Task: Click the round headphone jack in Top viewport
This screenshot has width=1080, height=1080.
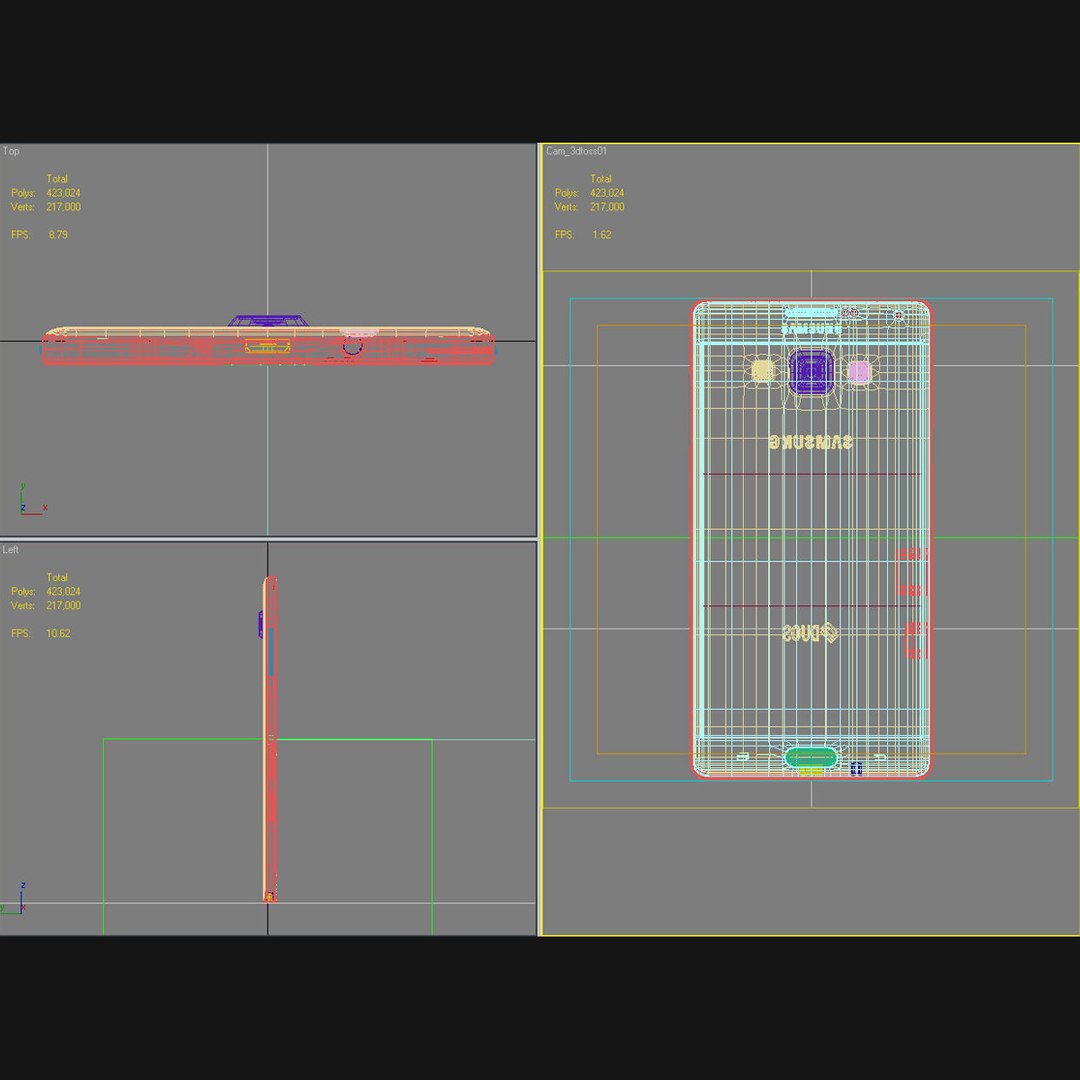Action: [x=352, y=346]
